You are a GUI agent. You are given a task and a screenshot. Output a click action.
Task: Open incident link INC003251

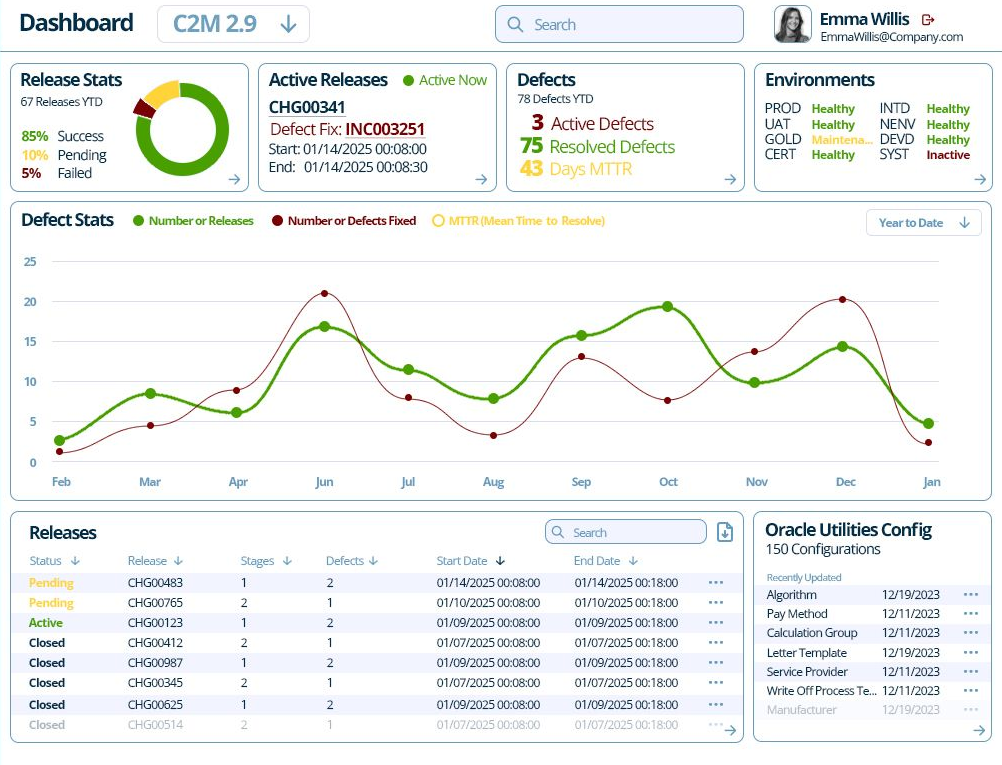[385, 129]
